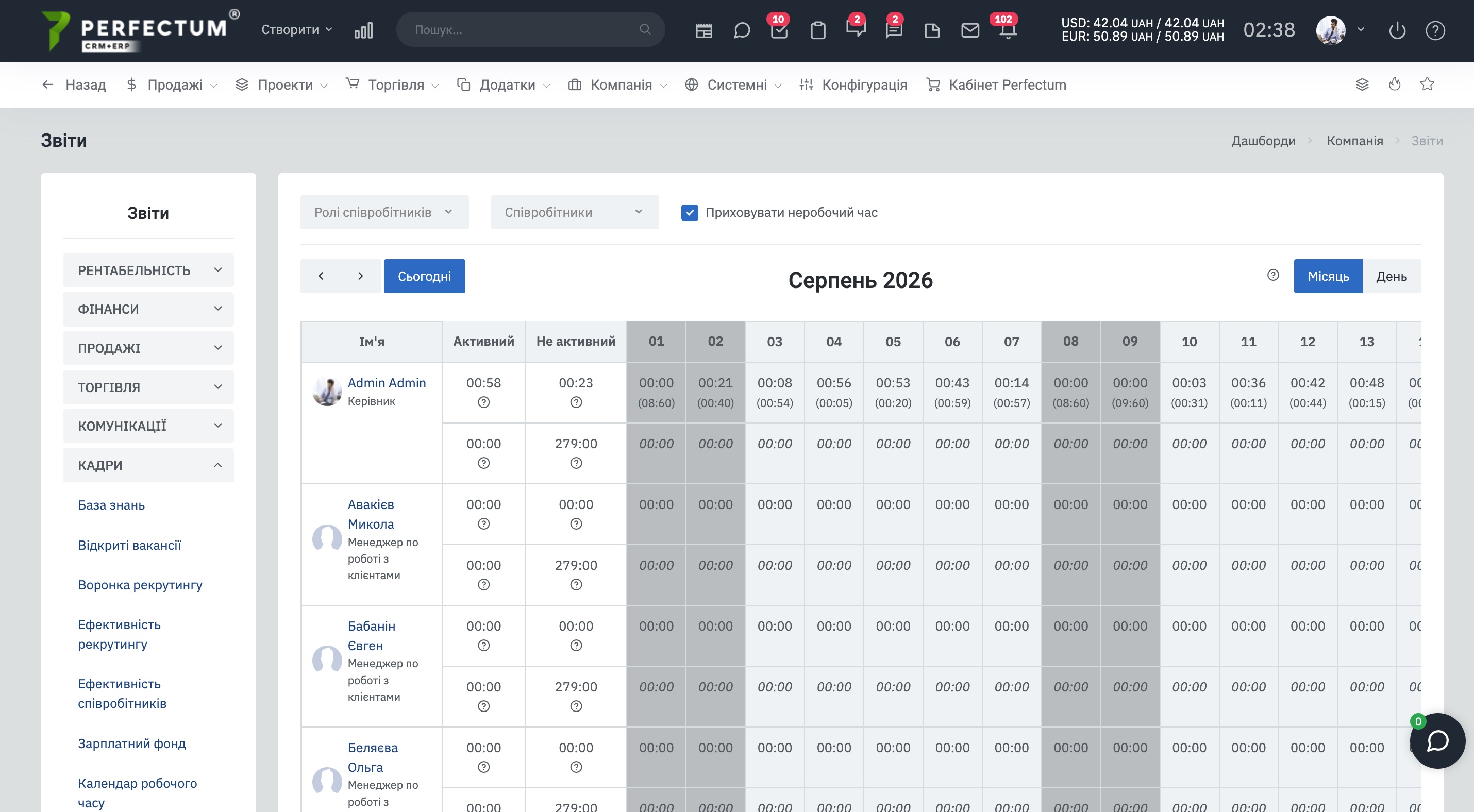Open tasks icon with badge 10

point(779,30)
